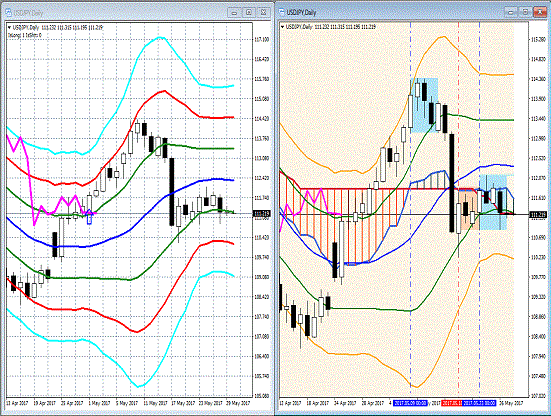Image resolution: width=551 pixels, height=416 pixels.
Task: Maximize the left USDJPY,Daily chart window
Action: tap(249, 13)
